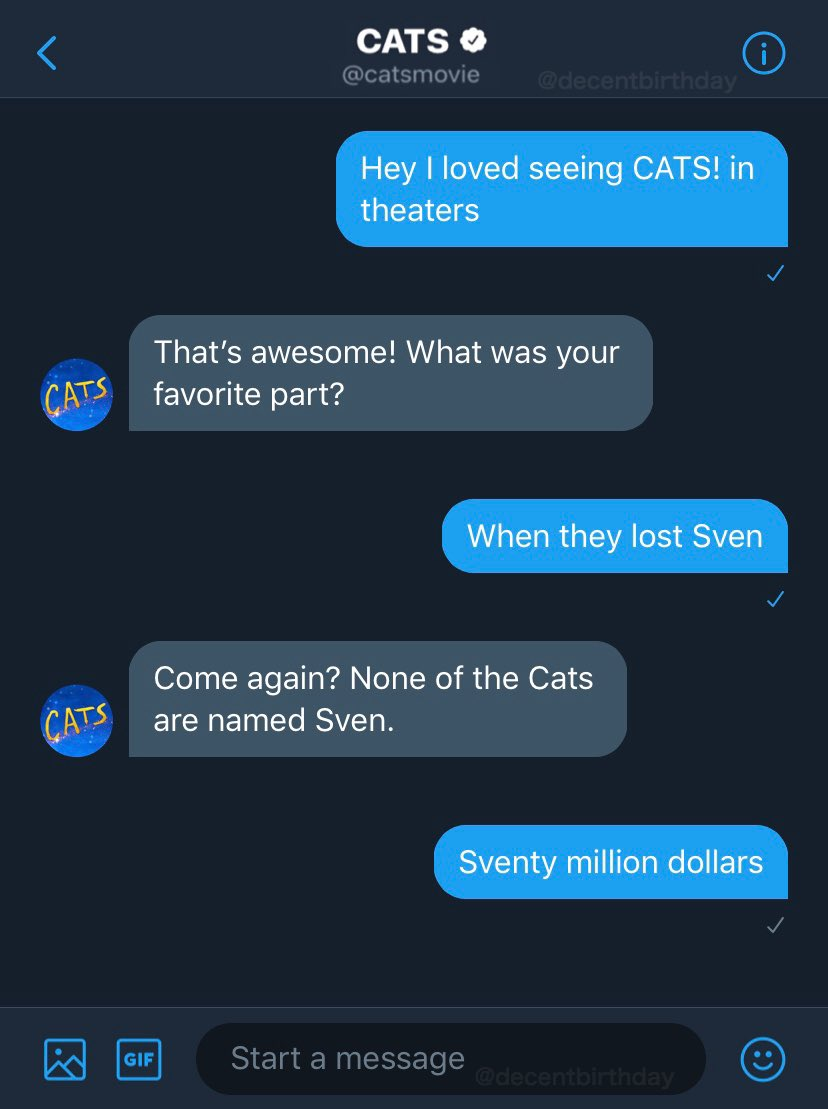Tap the 'When they lost Sven' bubble
The height and width of the screenshot is (1109, 828).
[614, 536]
